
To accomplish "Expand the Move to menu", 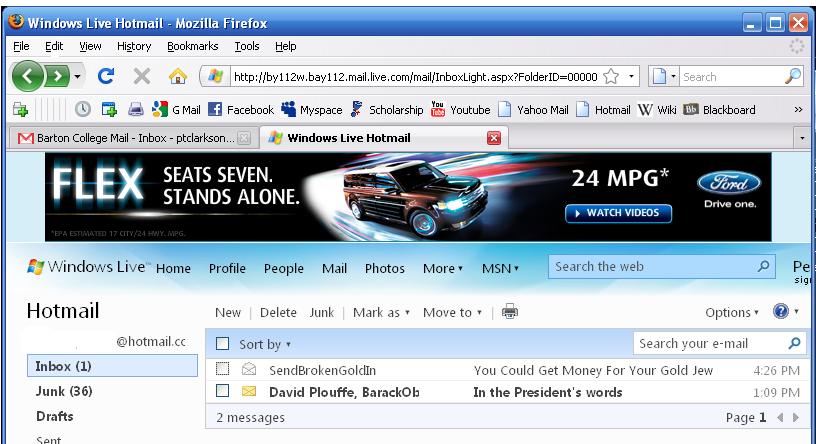I will [x=452, y=312].
